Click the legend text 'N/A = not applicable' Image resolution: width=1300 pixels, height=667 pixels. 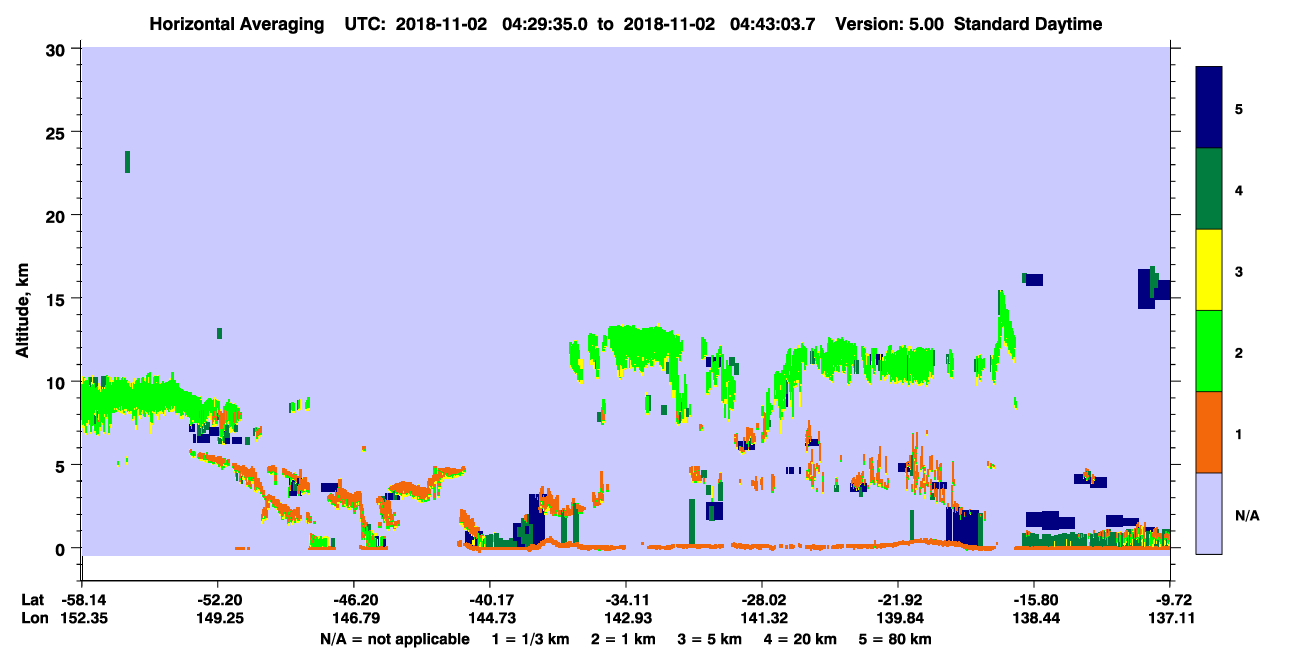click(394, 639)
